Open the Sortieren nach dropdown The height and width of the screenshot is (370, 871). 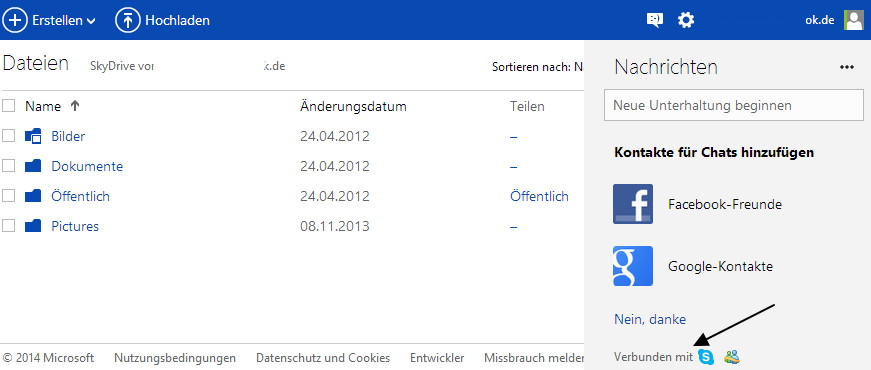click(537, 67)
